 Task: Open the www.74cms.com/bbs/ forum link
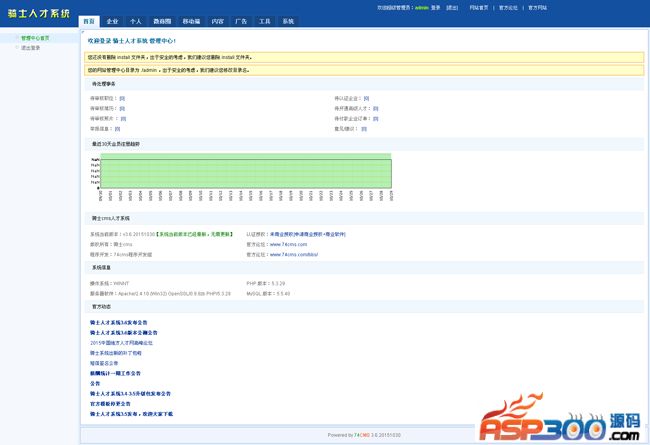point(293,255)
